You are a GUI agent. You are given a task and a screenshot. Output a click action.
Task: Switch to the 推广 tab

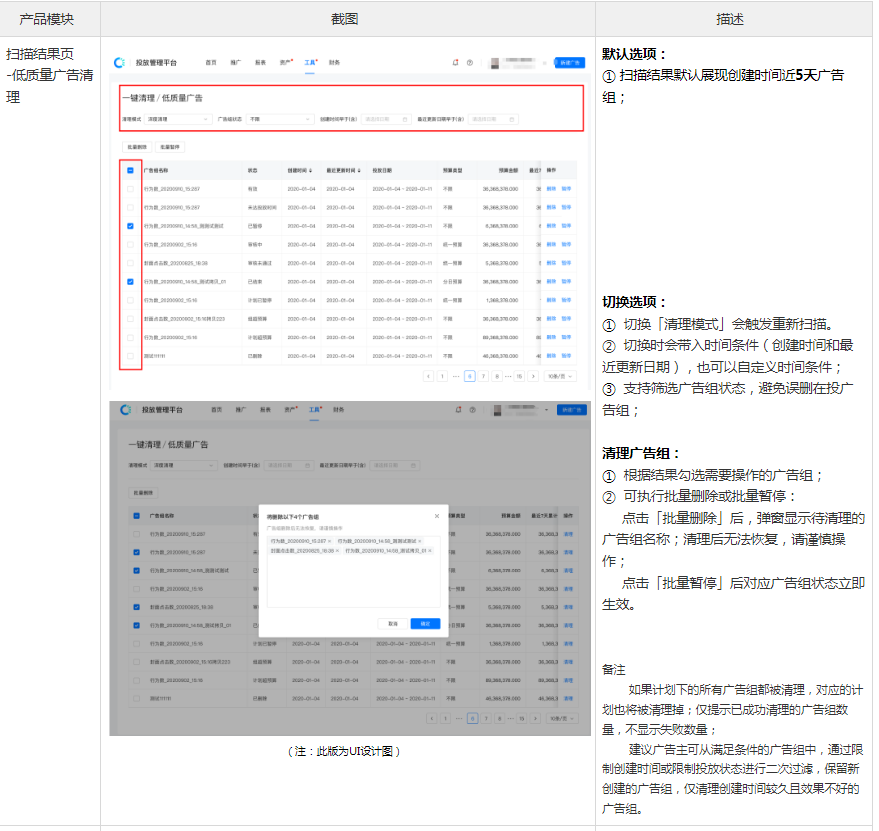pos(235,64)
